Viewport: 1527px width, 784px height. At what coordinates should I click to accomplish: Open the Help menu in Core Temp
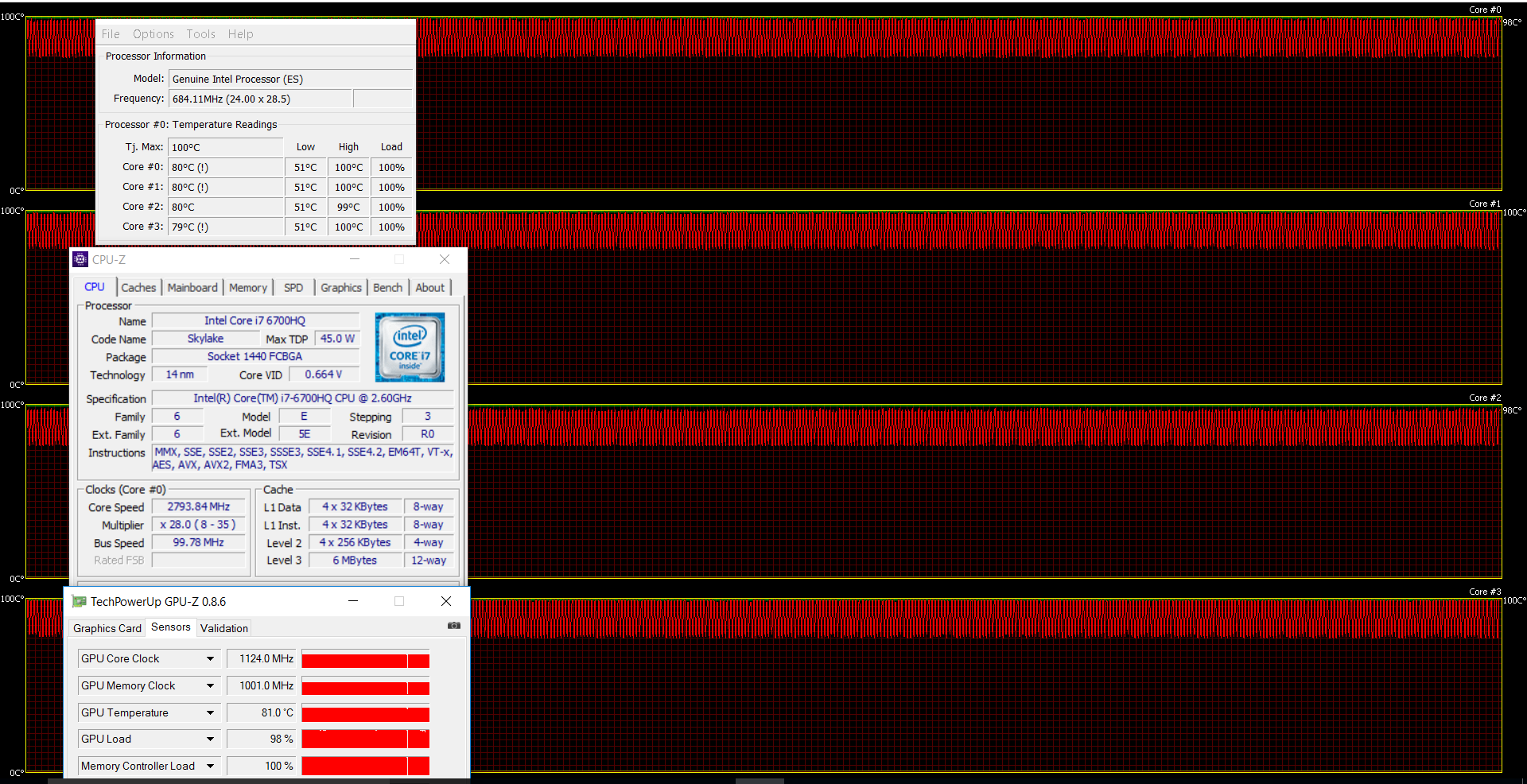click(240, 34)
